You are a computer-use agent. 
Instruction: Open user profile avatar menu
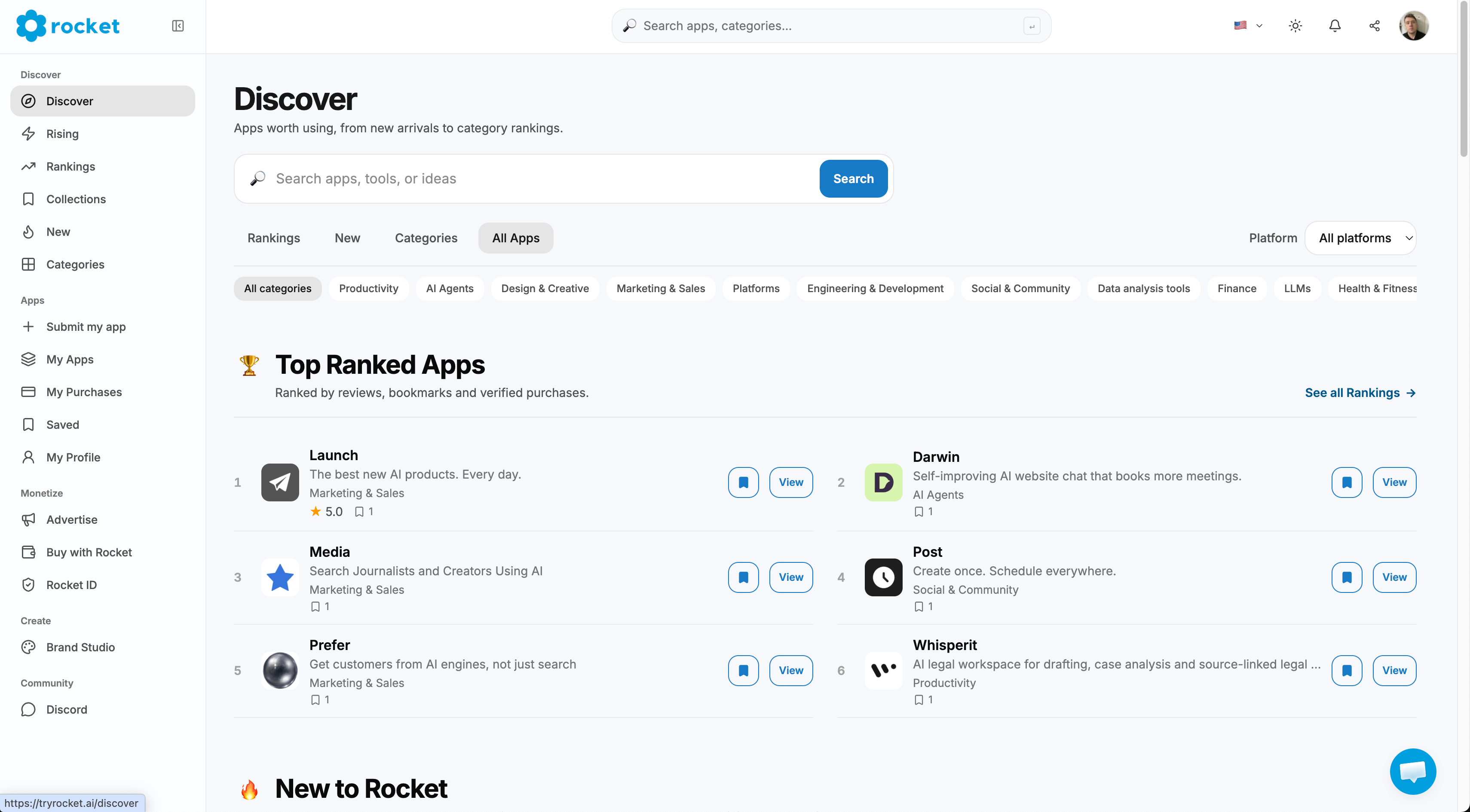point(1414,26)
